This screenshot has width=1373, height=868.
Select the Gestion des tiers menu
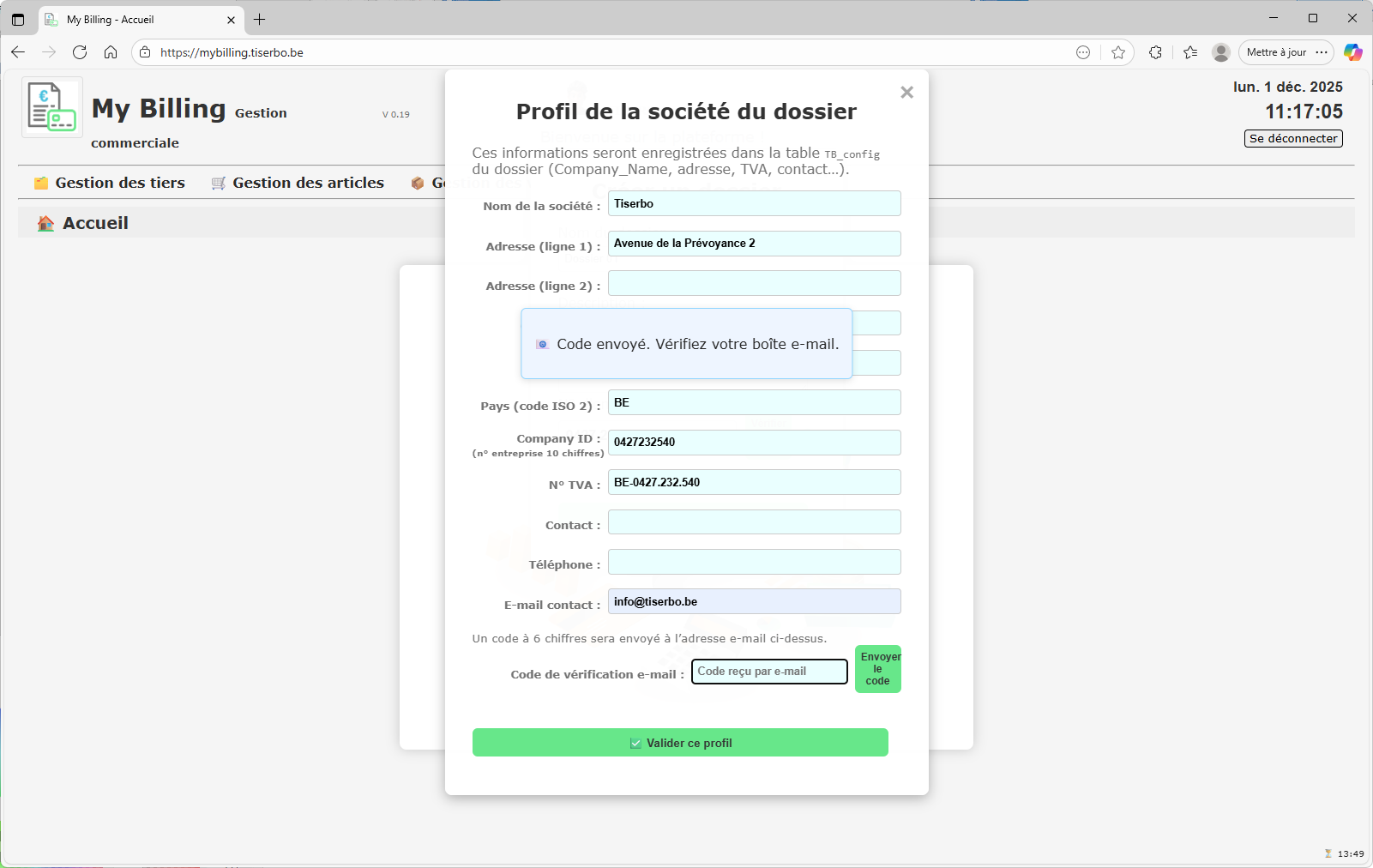pyautogui.click(x=120, y=182)
